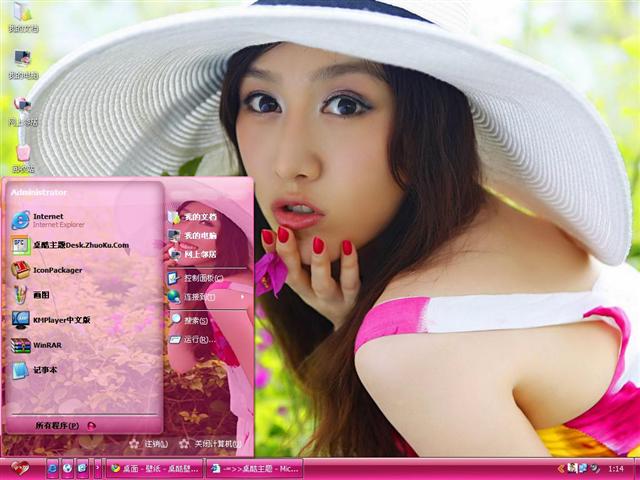640x480 pixels.
Task: Launch Internet Explorer from quick launch
Action: pos(52,469)
